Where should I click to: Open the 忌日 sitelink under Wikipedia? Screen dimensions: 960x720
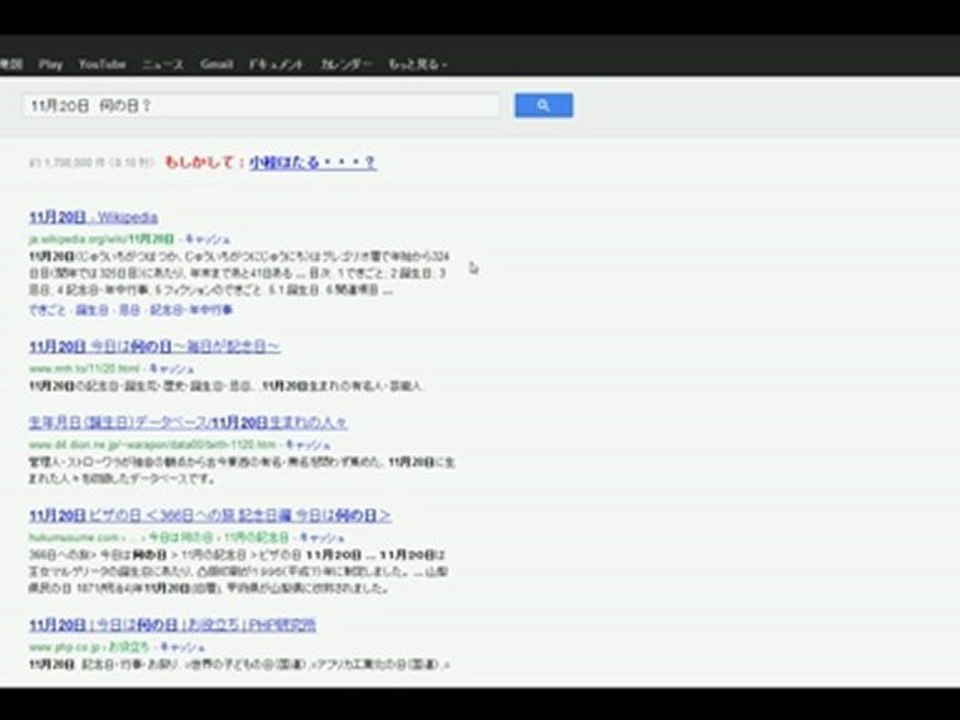(x=129, y=310)
